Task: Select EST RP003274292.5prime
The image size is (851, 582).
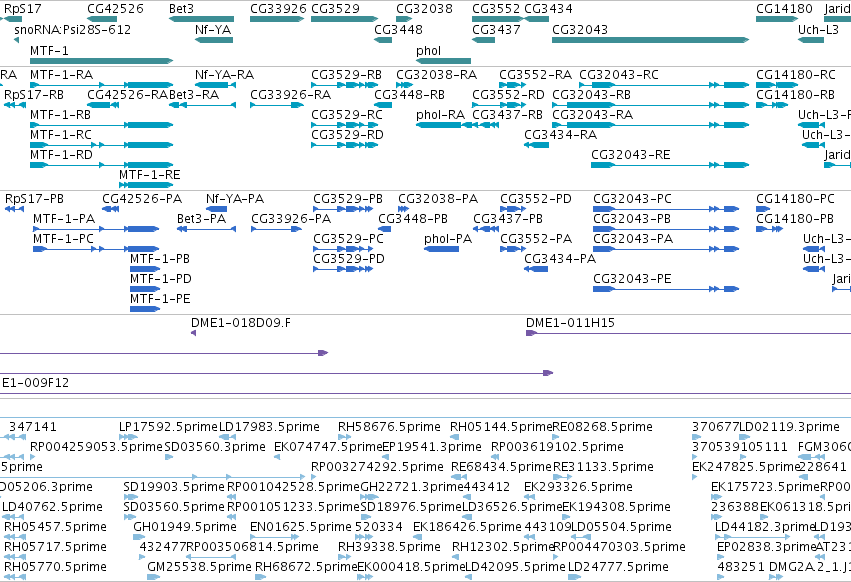Action: [377, 467]
